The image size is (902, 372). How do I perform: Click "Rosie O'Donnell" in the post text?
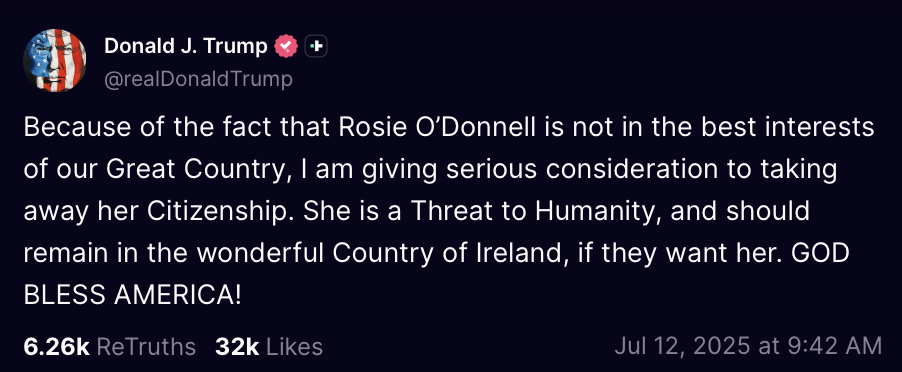click(439, 128)
